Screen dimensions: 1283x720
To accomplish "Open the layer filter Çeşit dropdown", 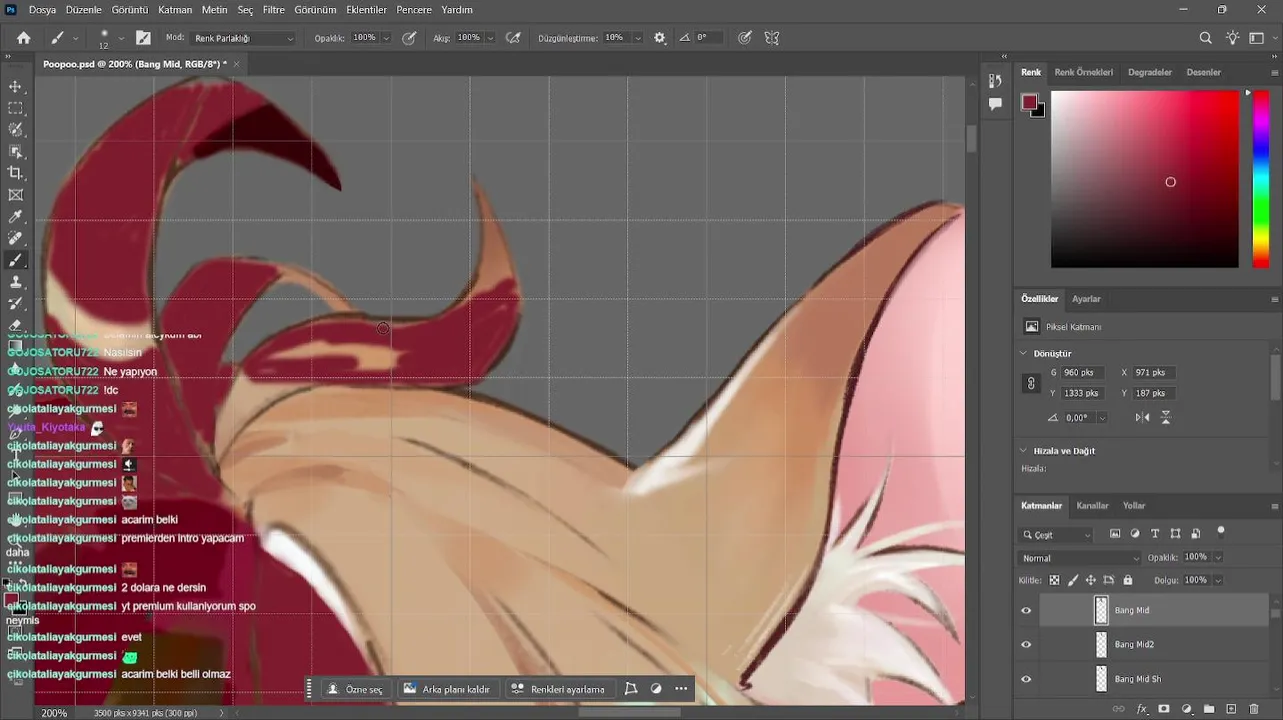I will coord(1057,535).
